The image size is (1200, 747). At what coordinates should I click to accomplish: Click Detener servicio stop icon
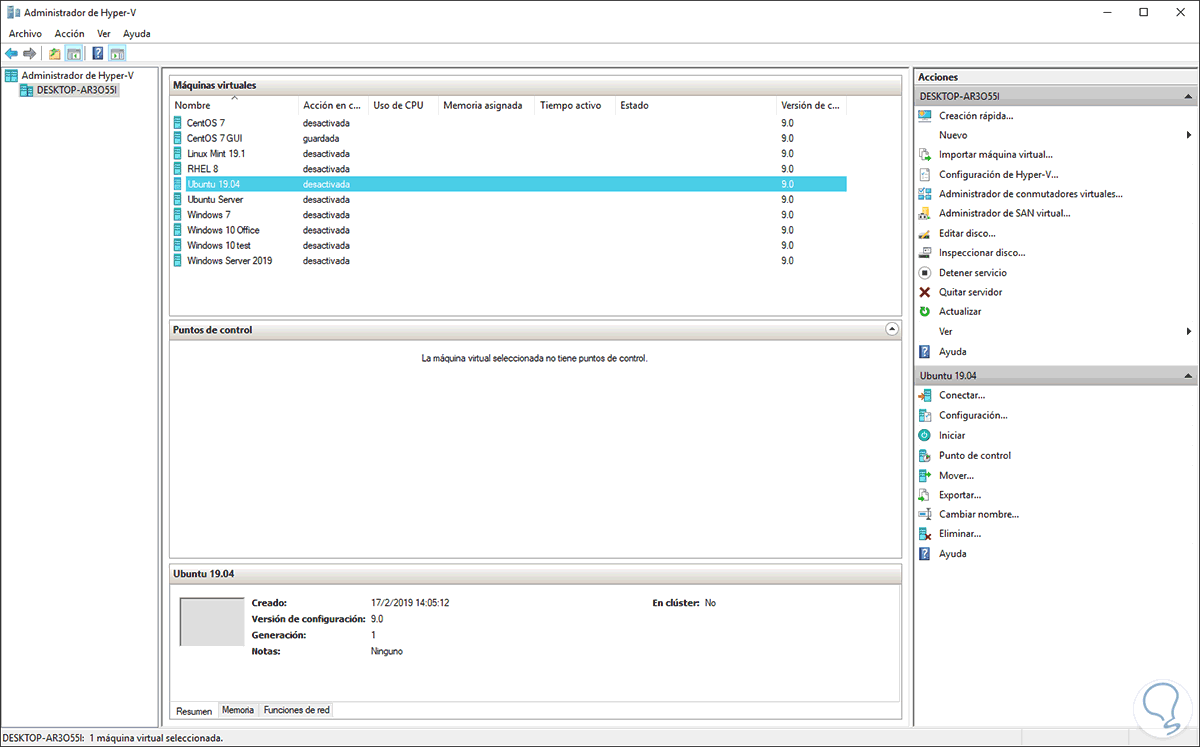pyautogui.click(x=925, y=272)
